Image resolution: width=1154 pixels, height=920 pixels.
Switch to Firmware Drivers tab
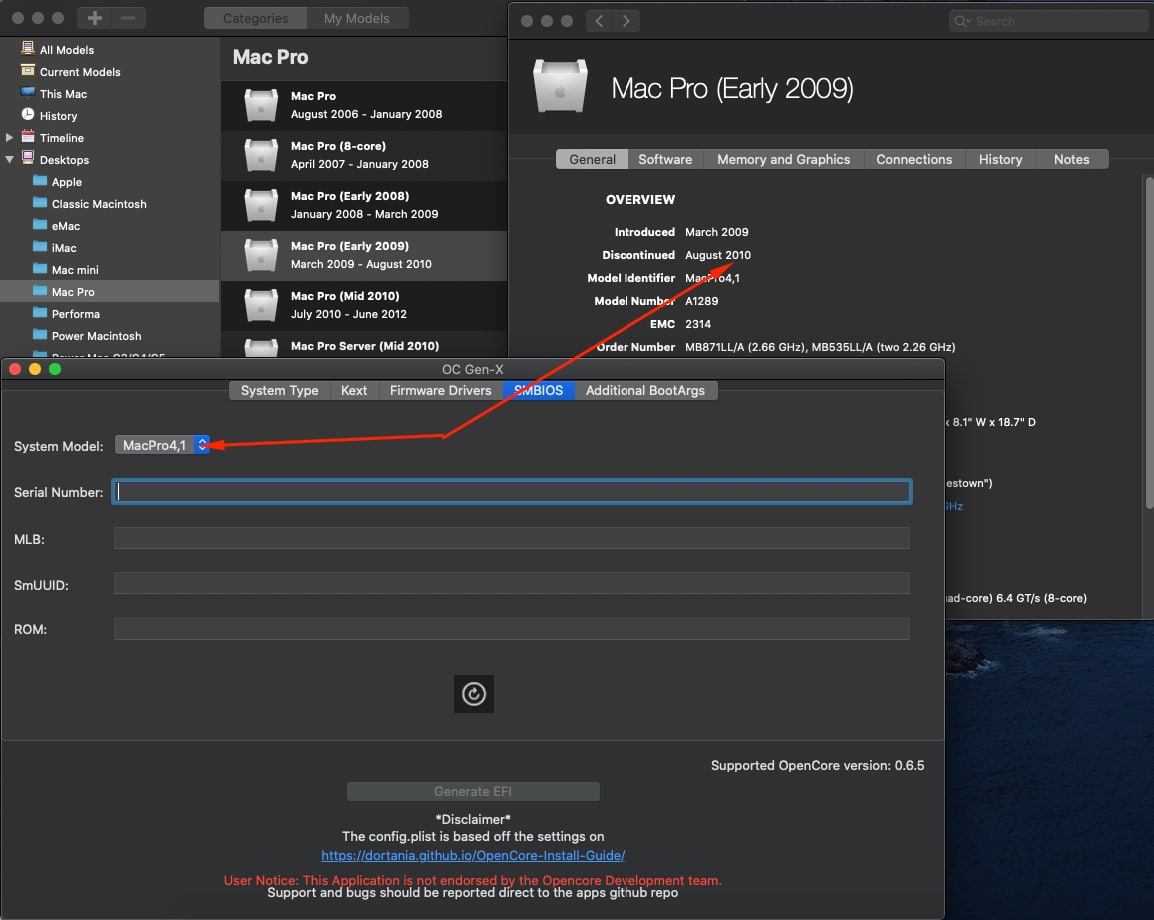coord(440,390)
